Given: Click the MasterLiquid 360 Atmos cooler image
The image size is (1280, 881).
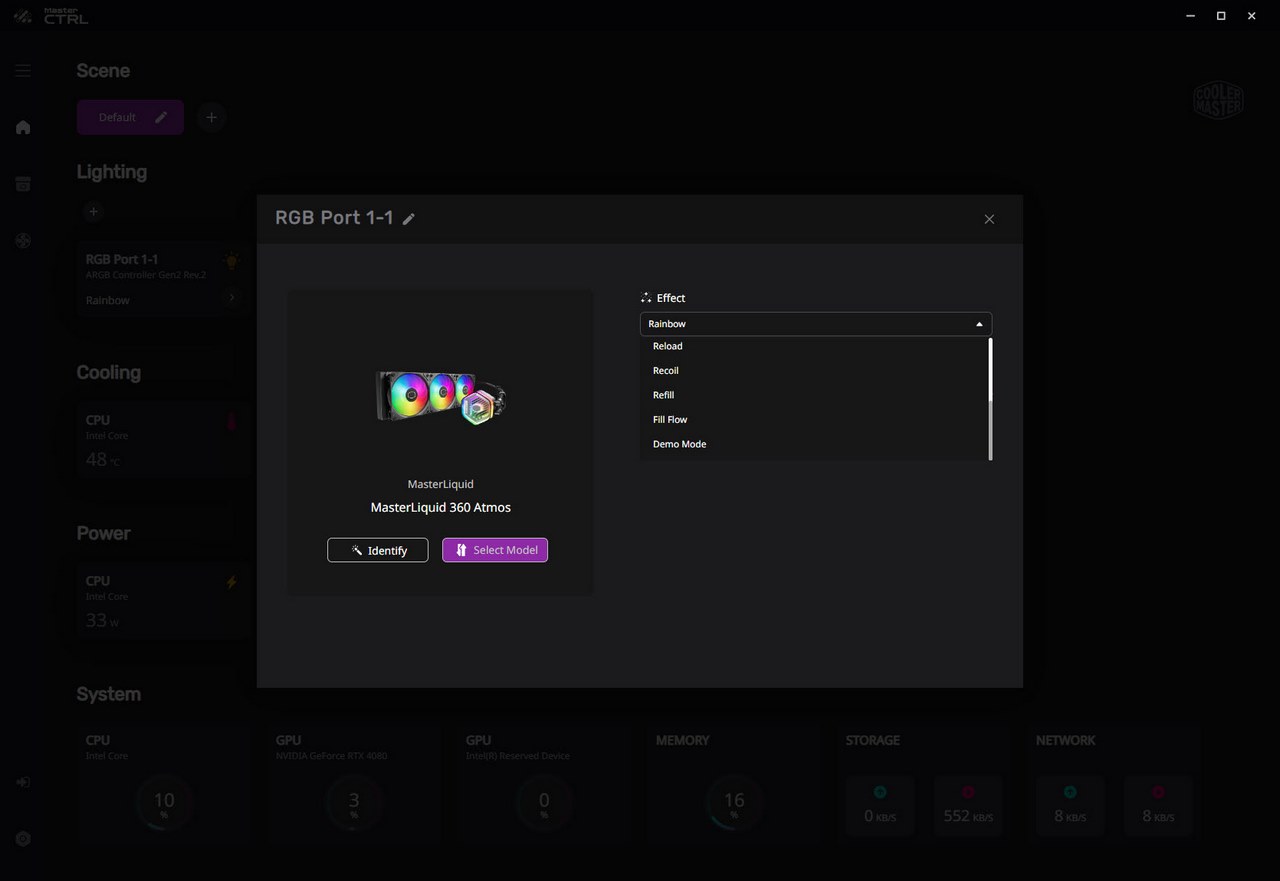Looking at the screenshot, I should point(440,397).
